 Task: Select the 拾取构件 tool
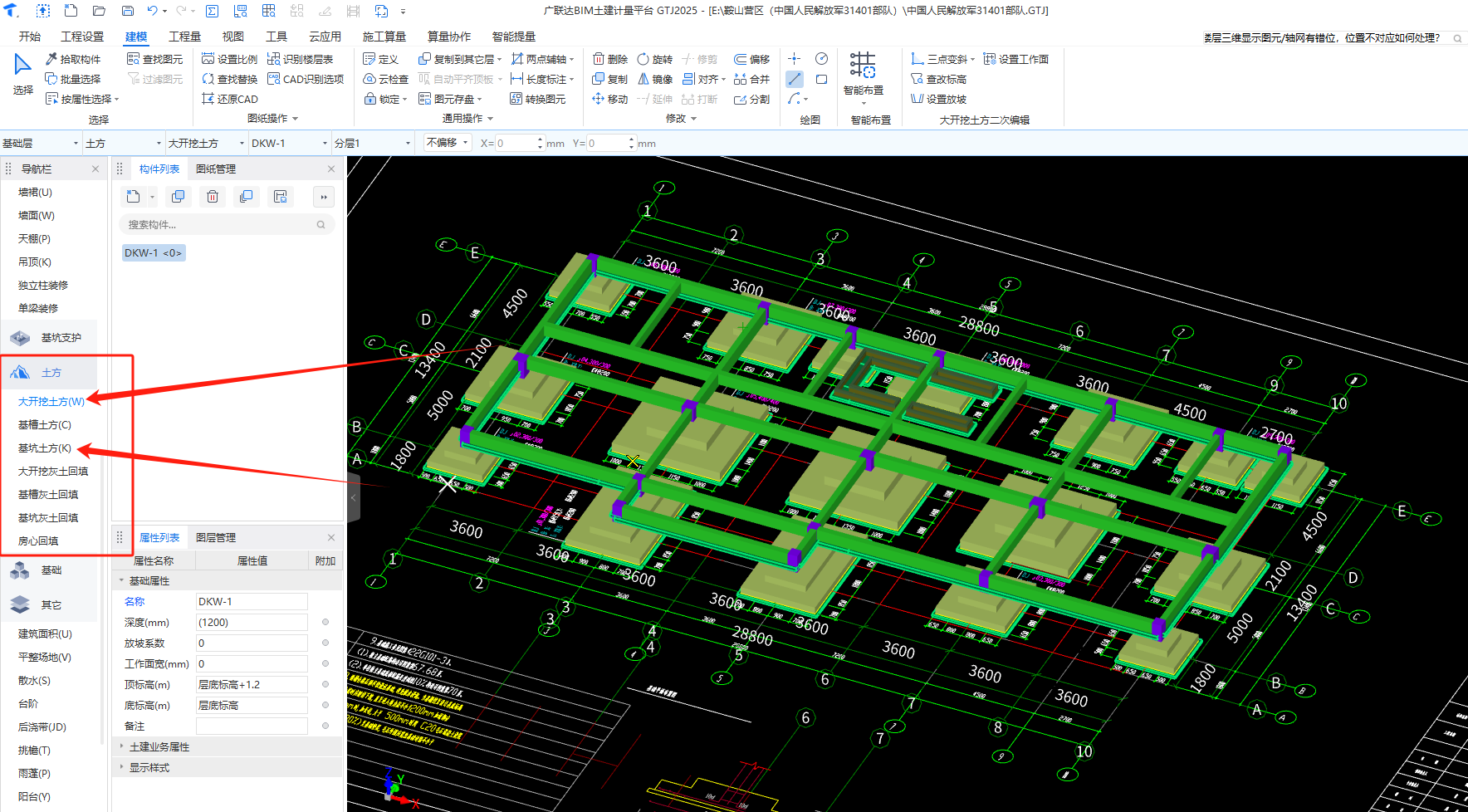point(73,59)
